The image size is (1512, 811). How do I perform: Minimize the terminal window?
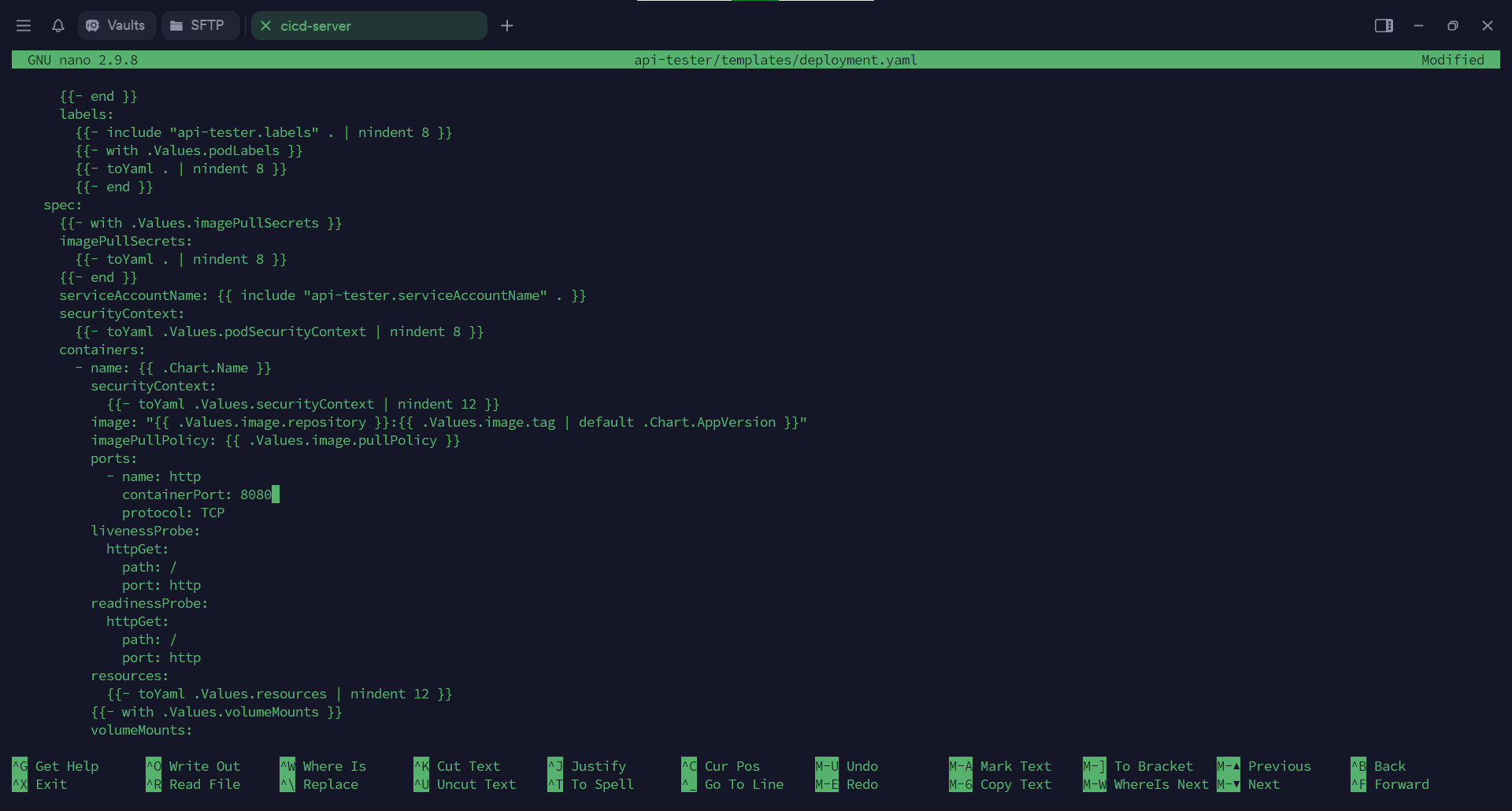click(1418, 26)
